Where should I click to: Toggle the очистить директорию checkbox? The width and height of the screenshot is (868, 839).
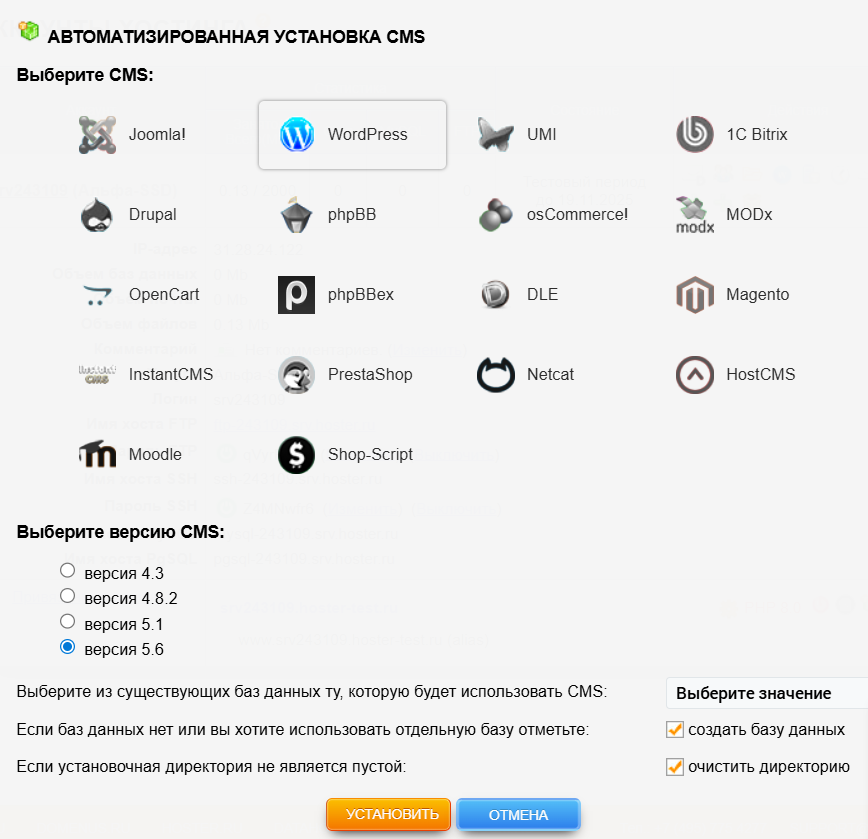click(x=675, y=767)
